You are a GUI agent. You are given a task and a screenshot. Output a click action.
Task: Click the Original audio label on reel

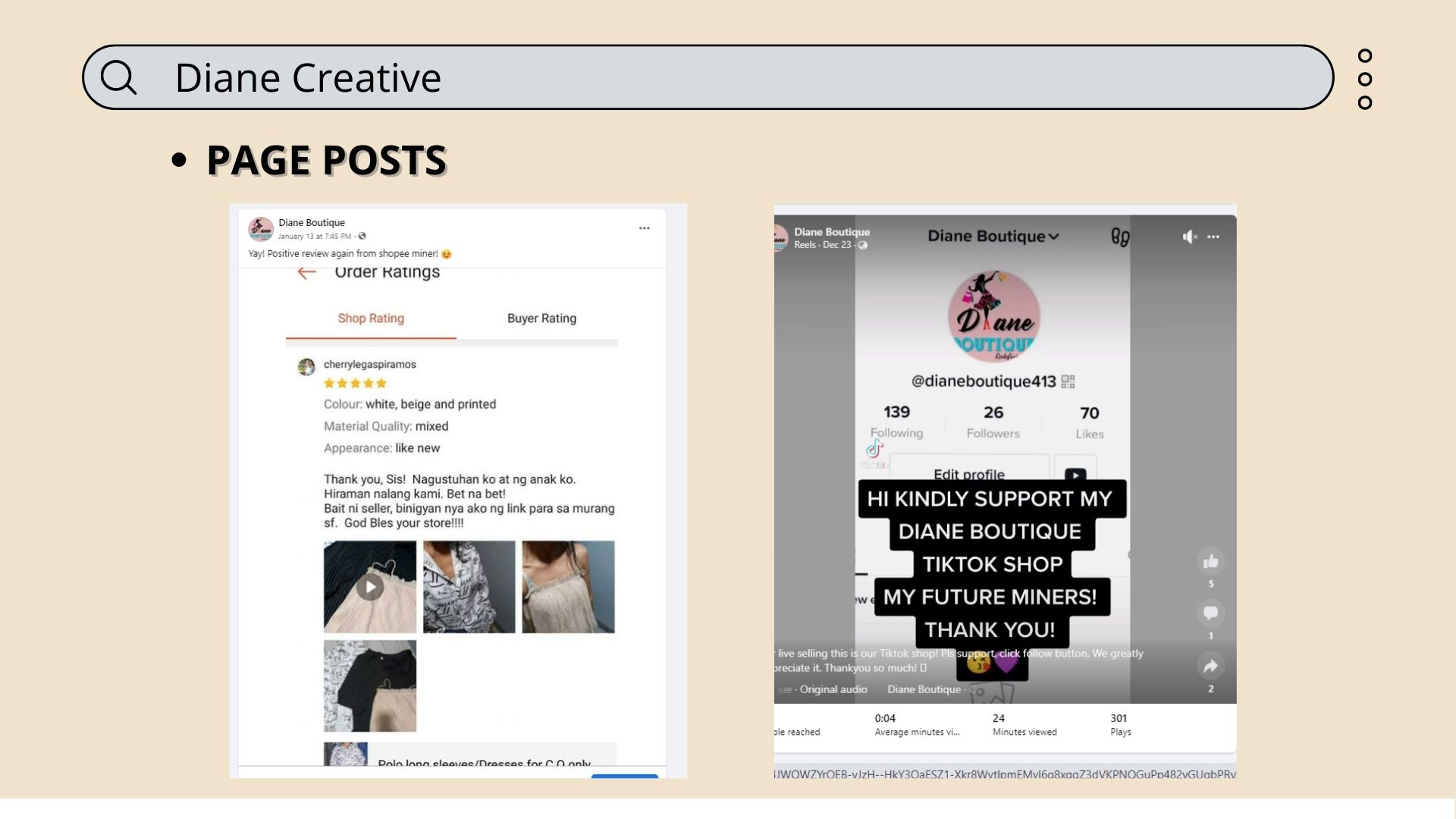click(x=833, y=689)
